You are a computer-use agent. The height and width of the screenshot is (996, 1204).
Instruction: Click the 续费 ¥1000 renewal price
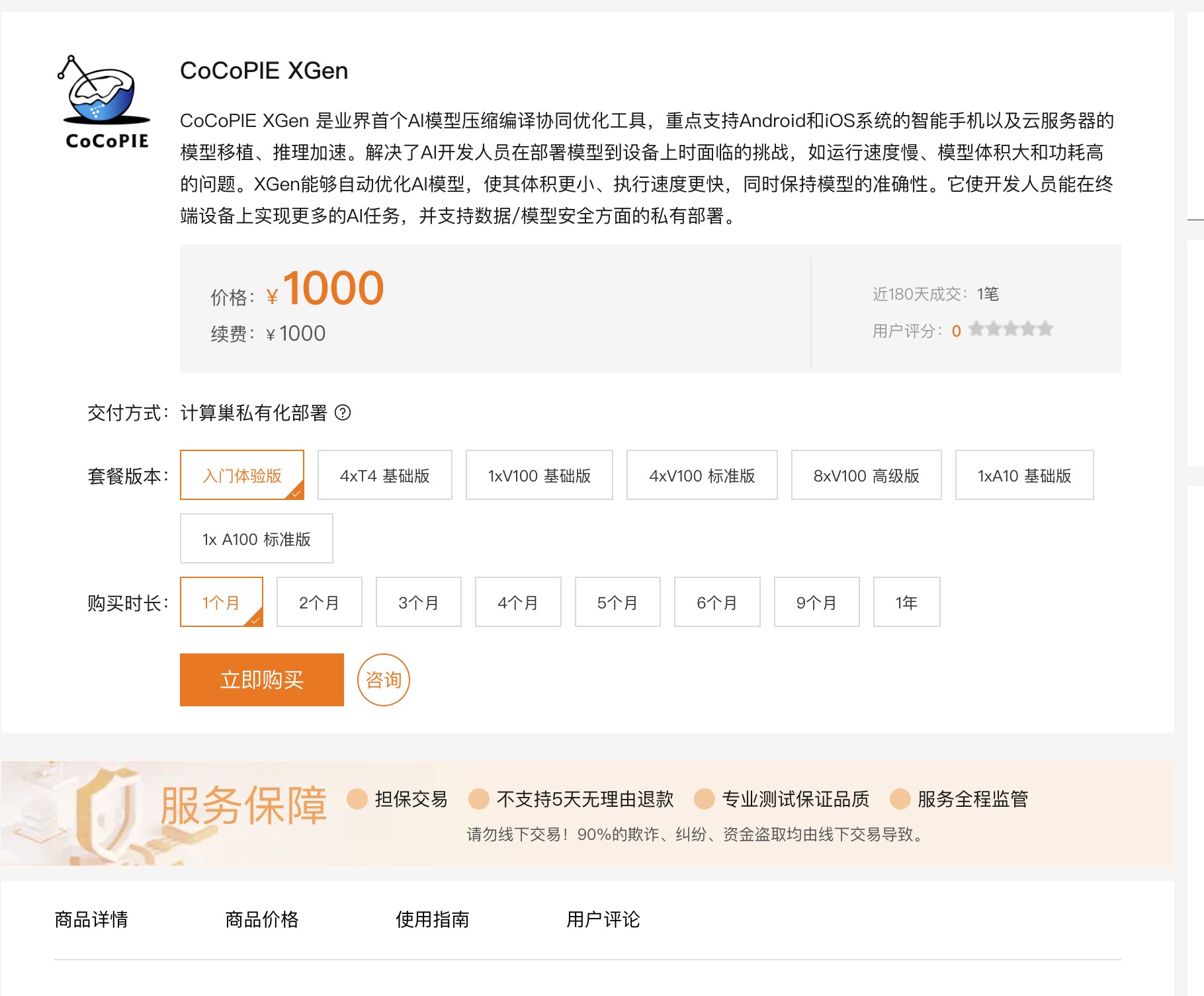tap(268, 333)
